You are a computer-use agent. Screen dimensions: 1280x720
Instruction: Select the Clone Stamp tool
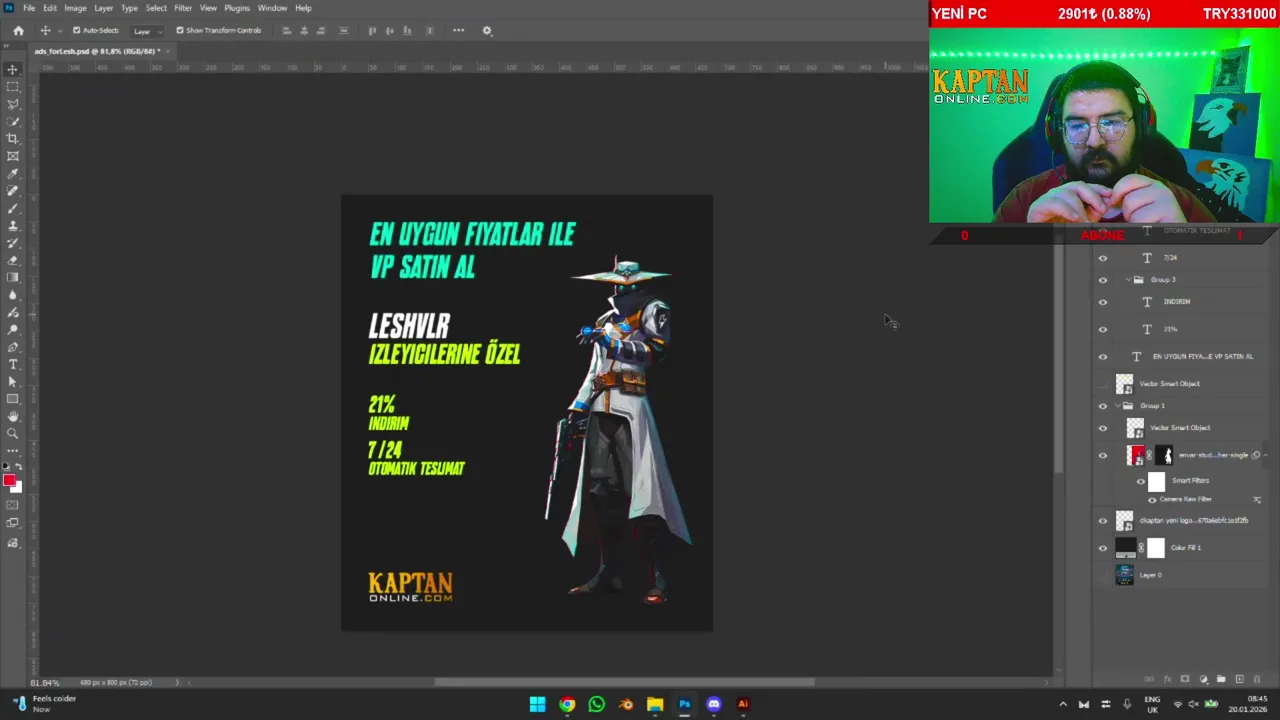click(x=13, y=225)
